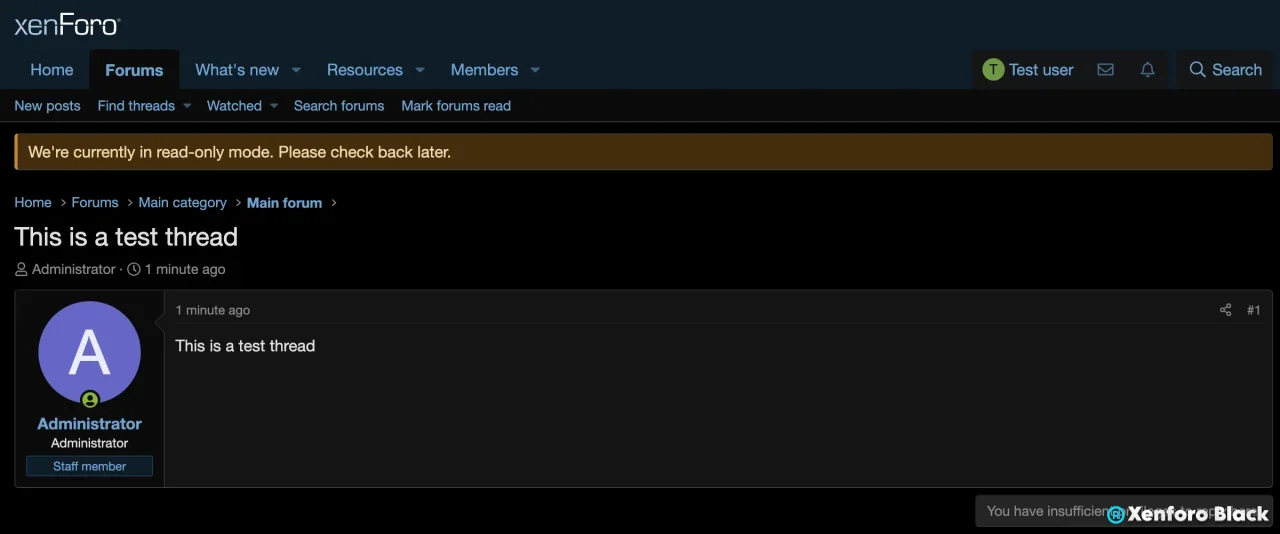Go to the Home tab
Screen dimensions: 1280x534
(x=52, y=70)
